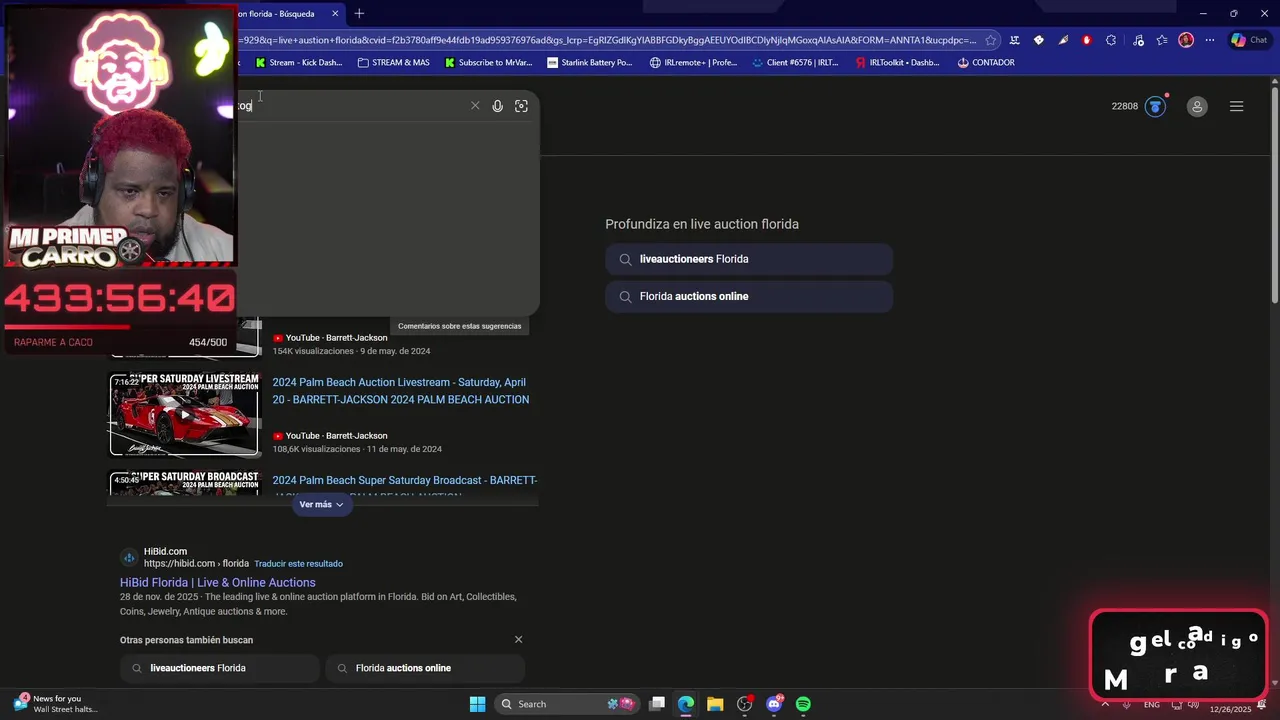
Task: Click Comentarios sobre estas sugerencias
Action: 459,326
